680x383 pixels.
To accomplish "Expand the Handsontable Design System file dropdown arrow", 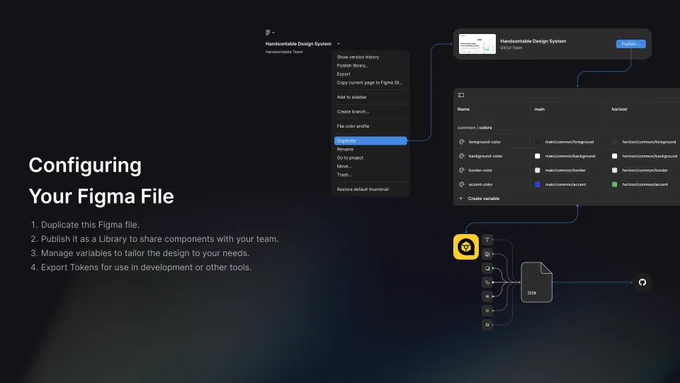I will pyautogui.click(x=338, y=44).
